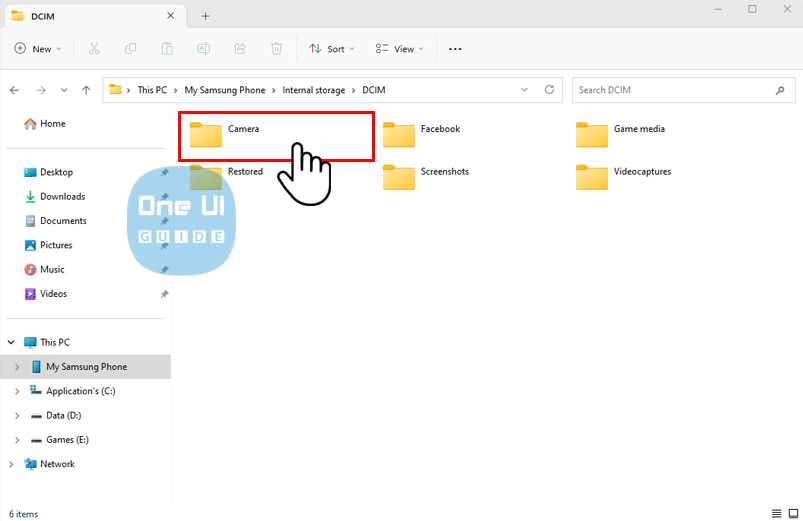This screenshot has width=803, height=521.
Task: Click the New button in toolbar
Action: 37,48
